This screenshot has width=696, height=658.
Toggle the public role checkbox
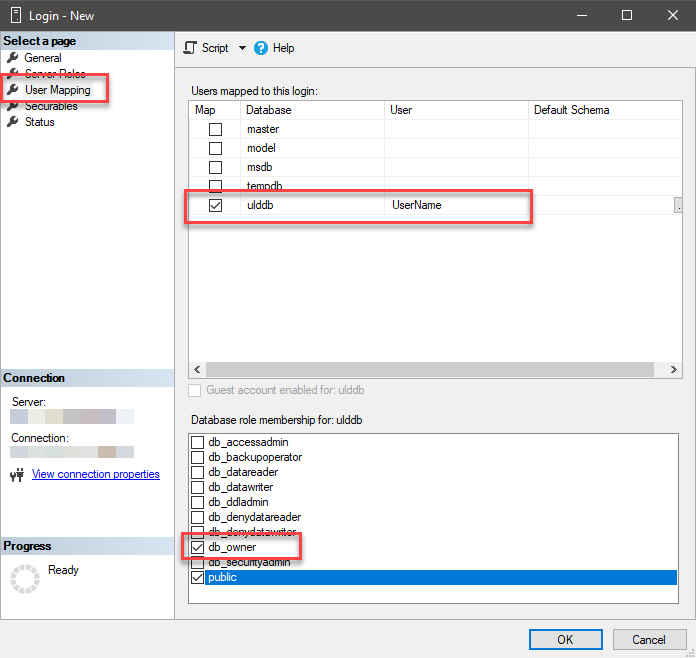coord(197,577)
